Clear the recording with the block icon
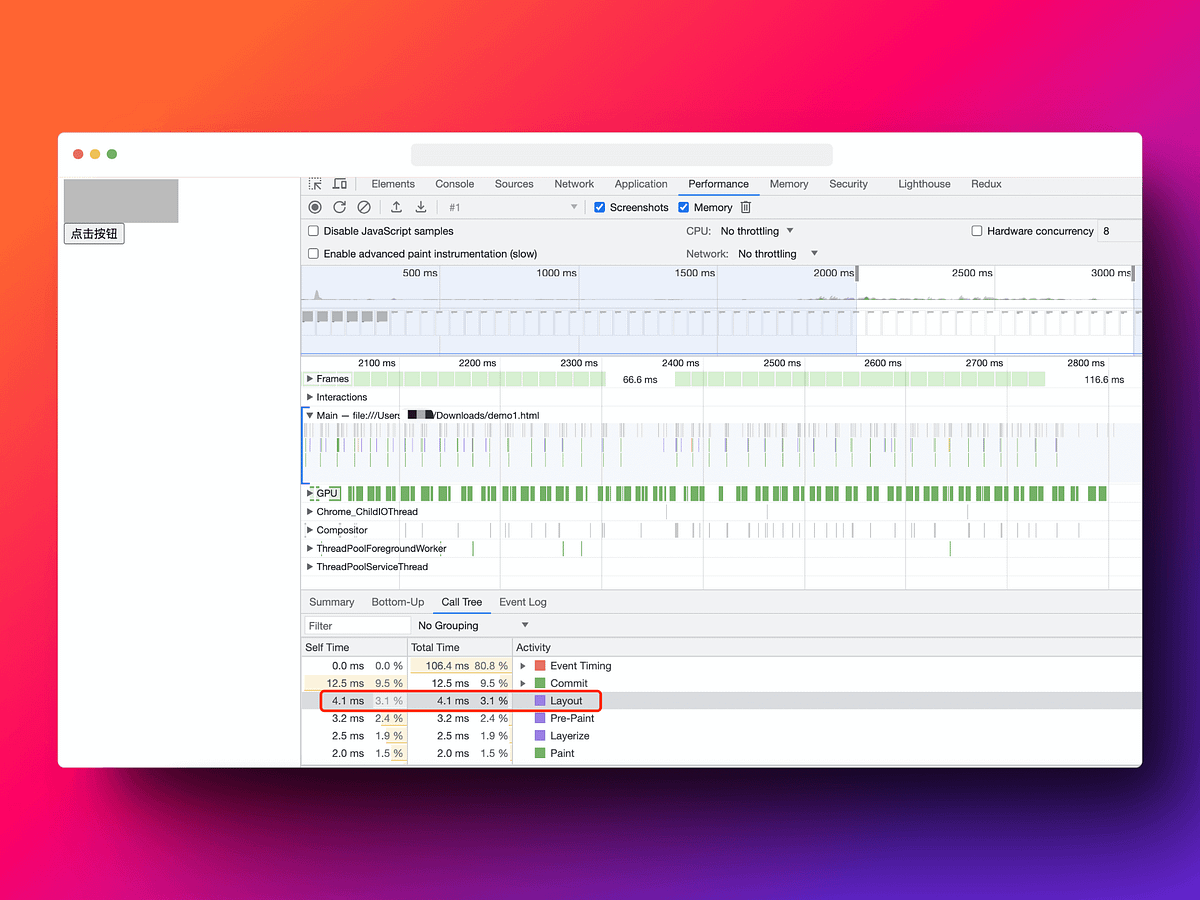1200x900 pixels. tap(363, 207)
